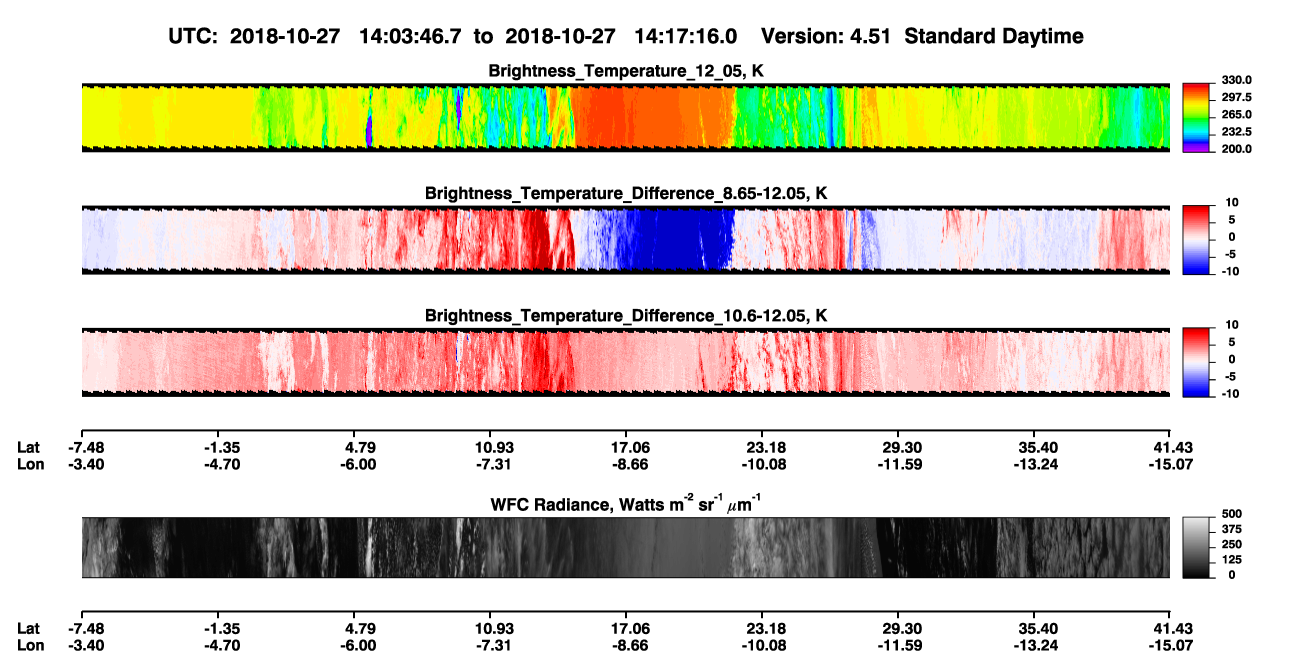Click the Brightness_Temperature_Difference_8.65-12.05 panel title

click(626, 193)
